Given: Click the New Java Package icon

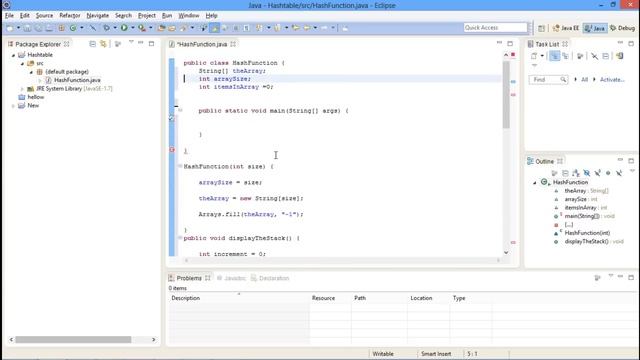Looking at the screenshot, I should [x=62, y=28].
